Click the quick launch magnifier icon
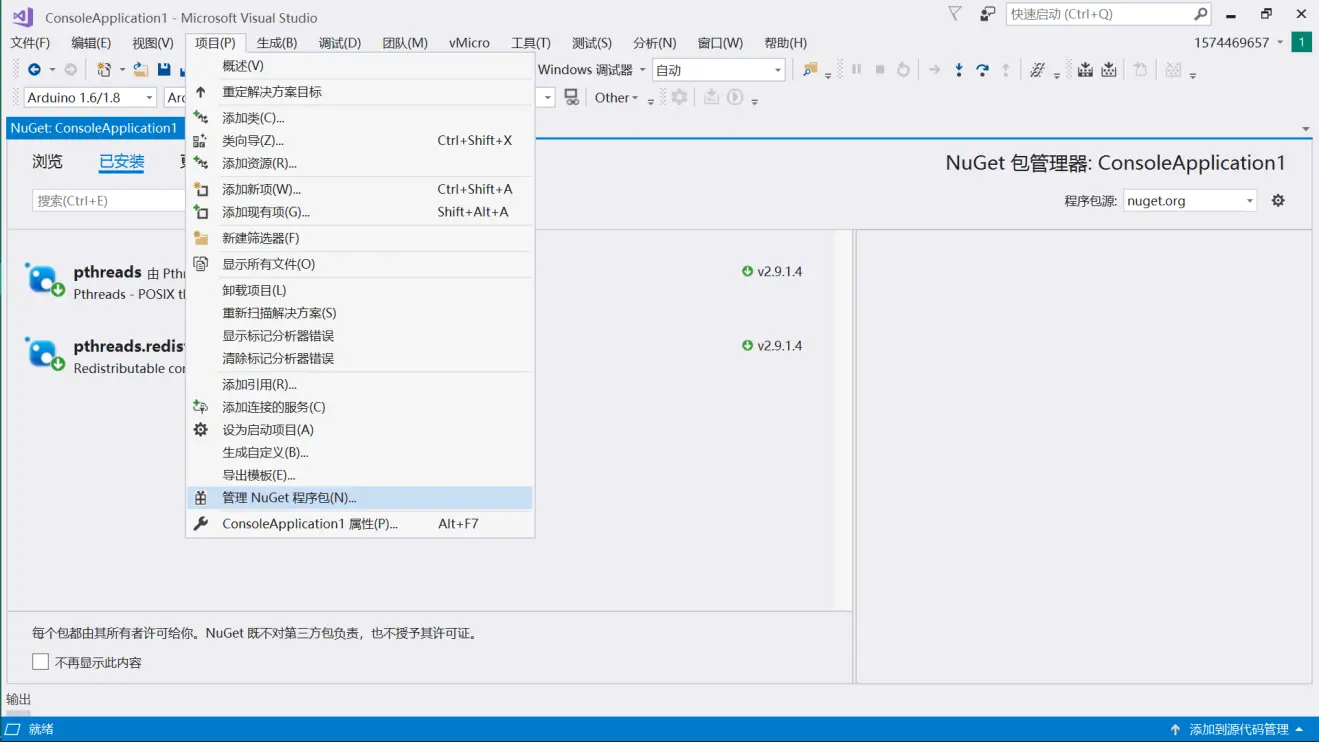Screen dimensions: 1319x742 [x=1200, y=14]
